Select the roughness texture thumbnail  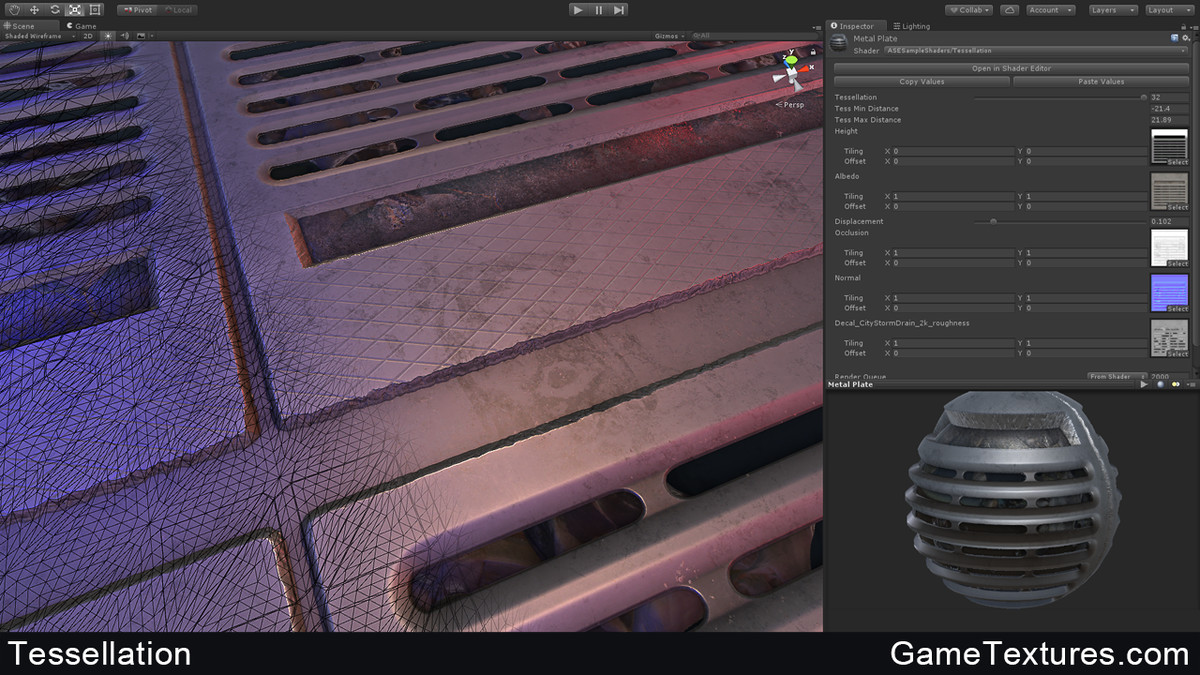tap(1169, 338)
